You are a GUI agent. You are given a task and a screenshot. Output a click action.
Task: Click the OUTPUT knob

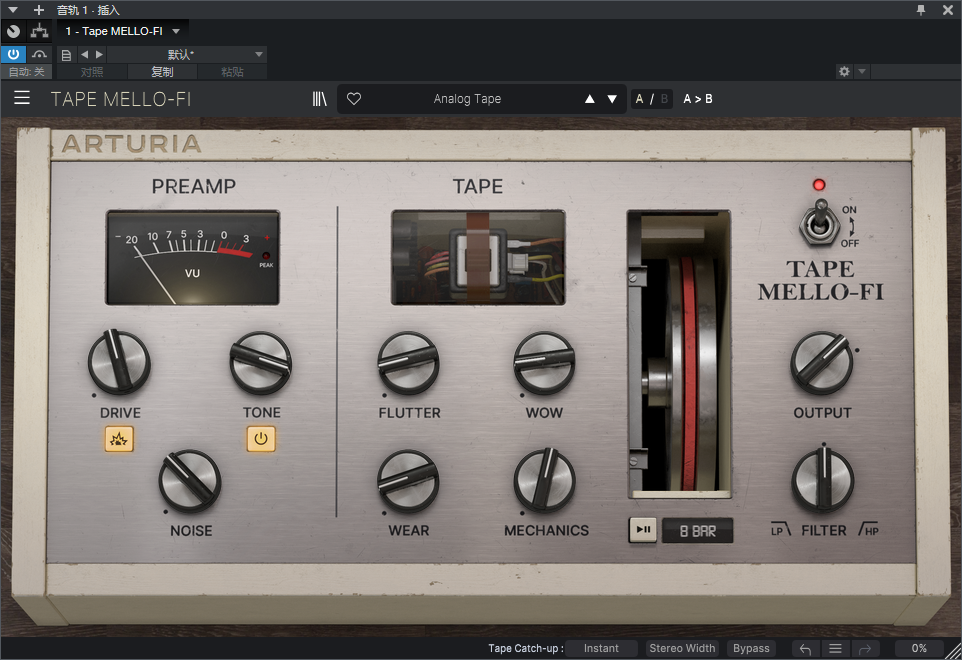click(822, 363)
